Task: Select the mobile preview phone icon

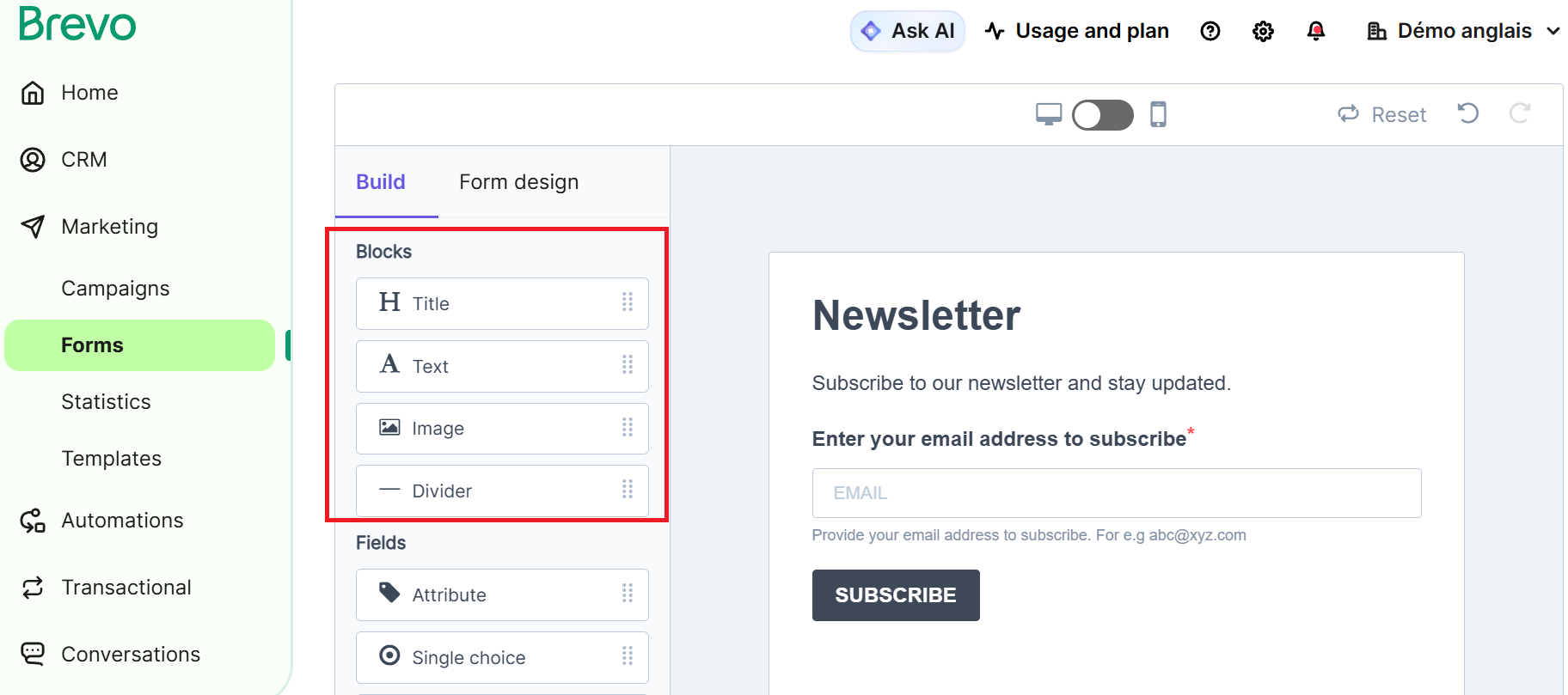Action: pos(1159,114)
